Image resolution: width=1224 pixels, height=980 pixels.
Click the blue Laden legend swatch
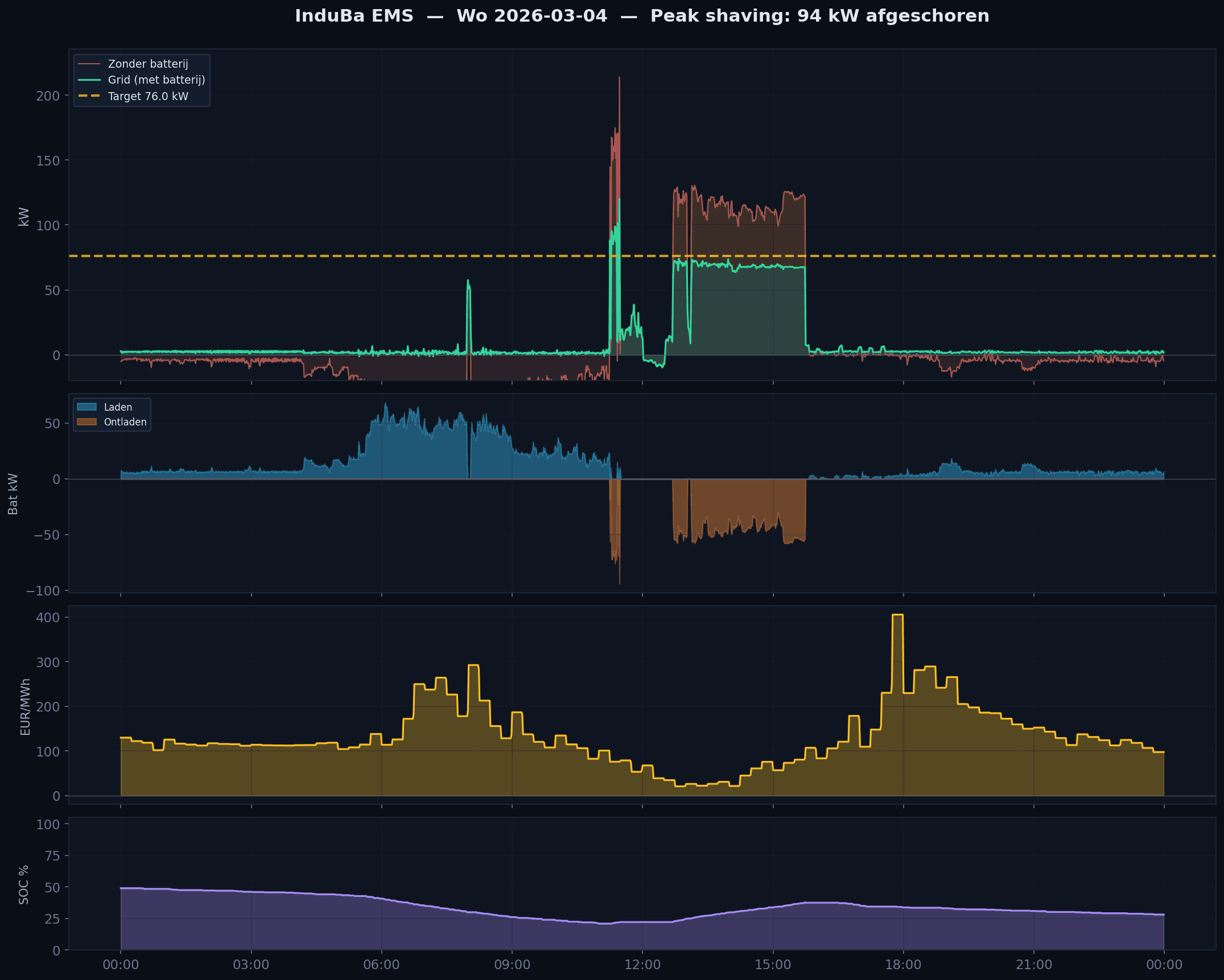pyautogui.click(x=86, y=407)
